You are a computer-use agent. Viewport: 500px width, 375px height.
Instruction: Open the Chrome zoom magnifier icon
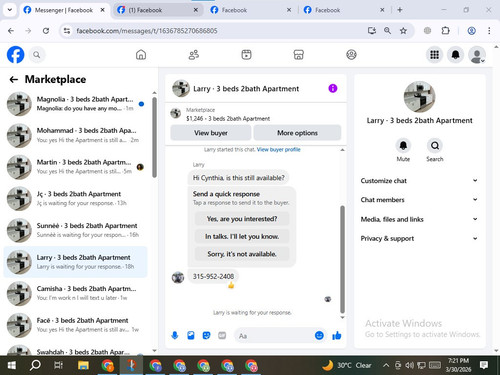coord(387,31)
